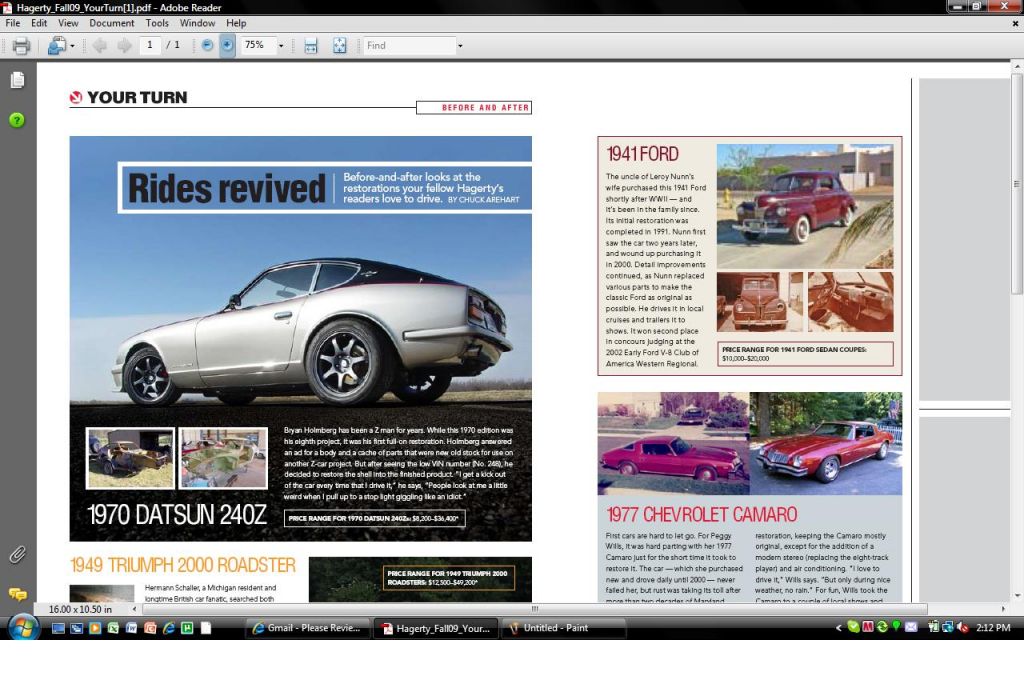Click the horizontal scrollbar thumb

(535, 608)
